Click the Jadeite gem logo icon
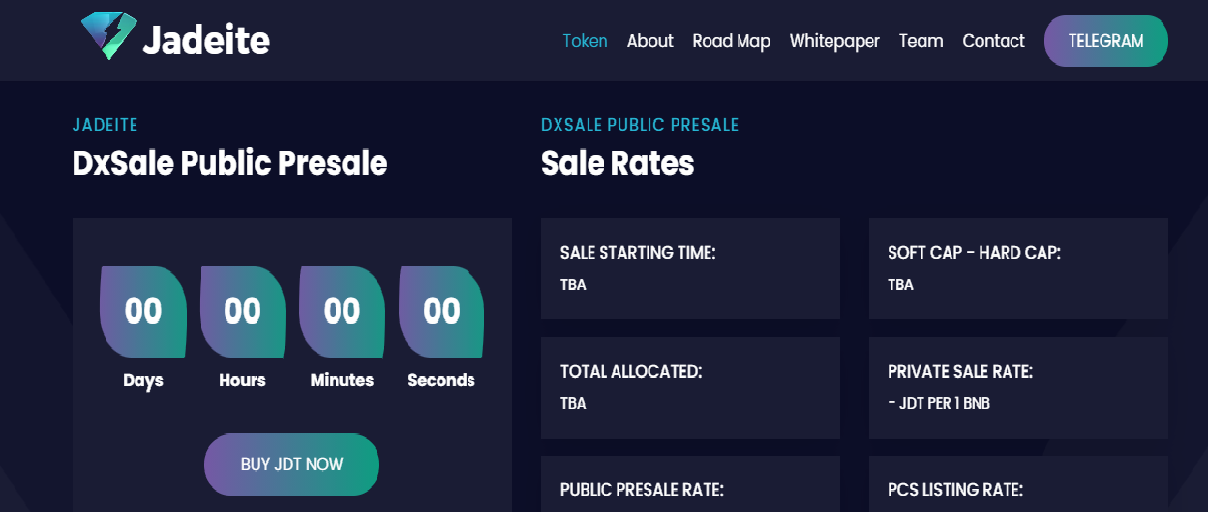 coord(108,36)
